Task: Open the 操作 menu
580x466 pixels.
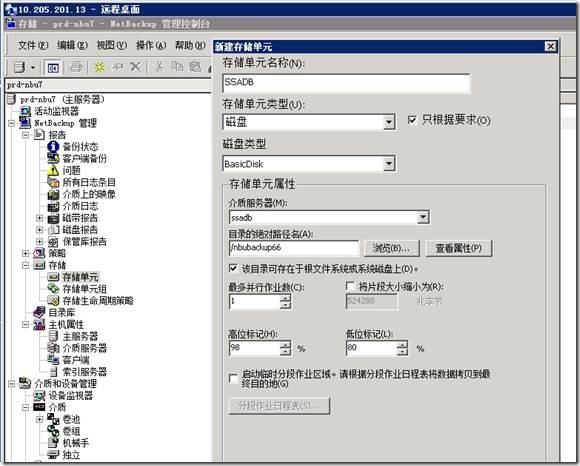Action: [x=151, y=45]
